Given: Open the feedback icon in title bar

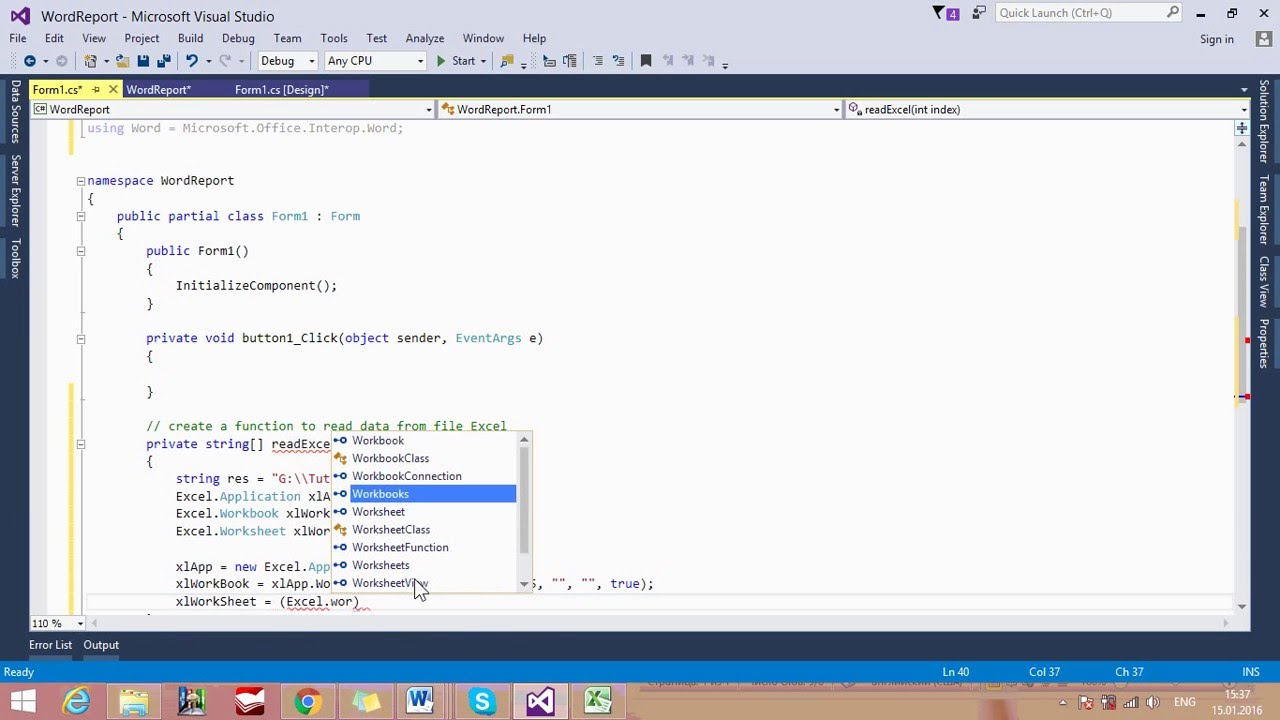Looking at the screenshot, I should click(978, 13).
